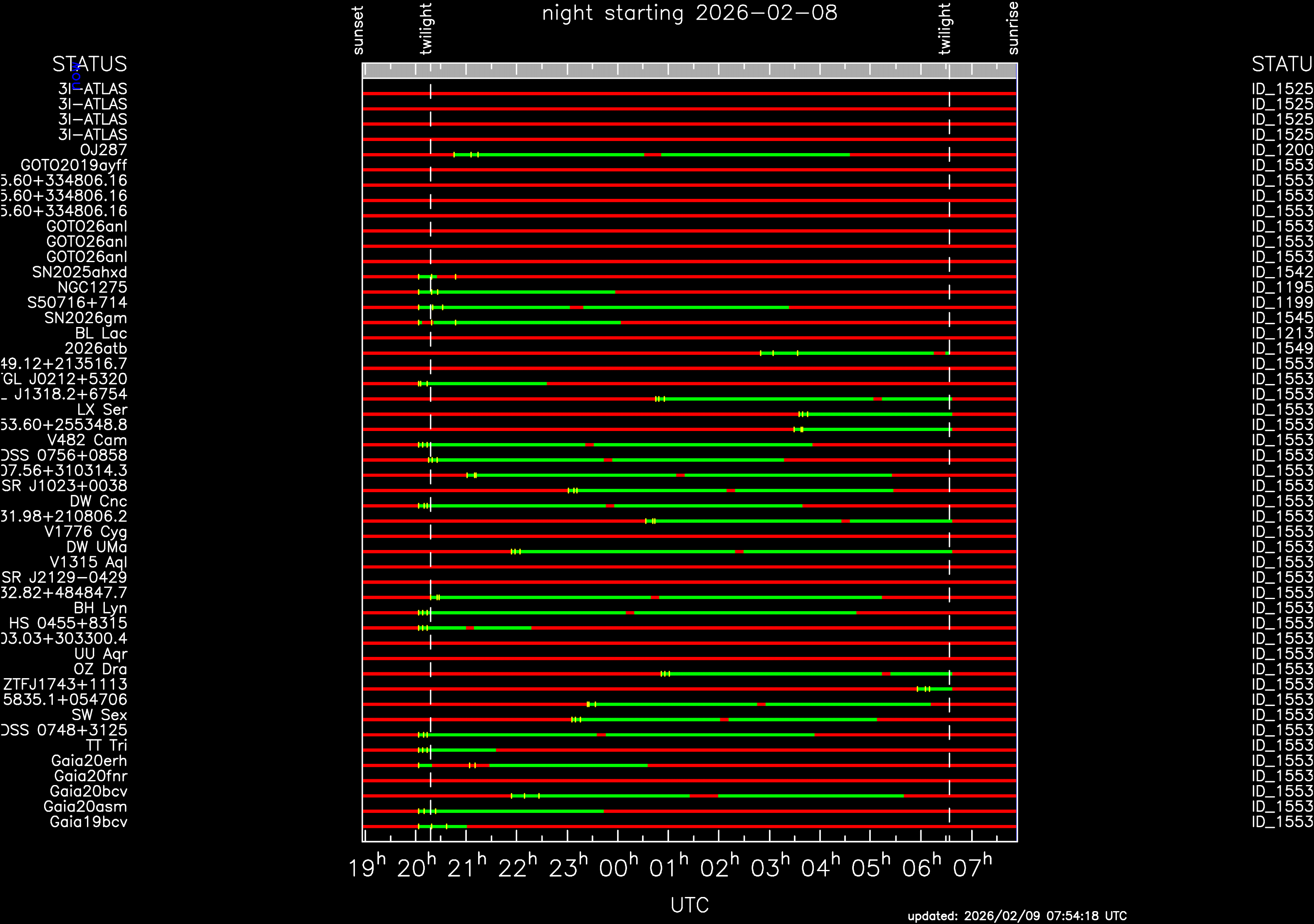Click the 'night starting 2026-02-08' title
1314x924 pixels.
click(689, 13)
